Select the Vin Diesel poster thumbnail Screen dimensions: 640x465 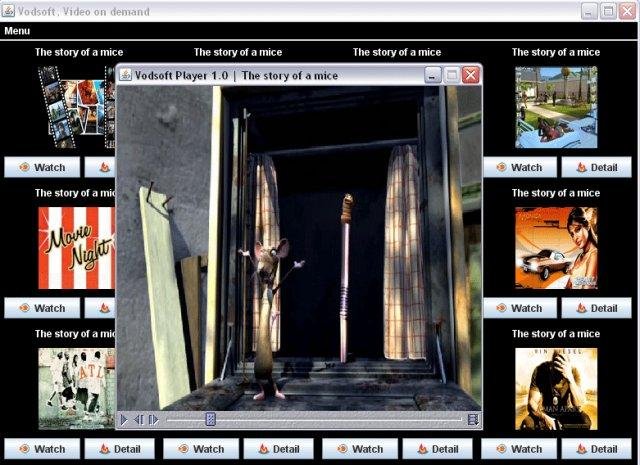(556, 389)
